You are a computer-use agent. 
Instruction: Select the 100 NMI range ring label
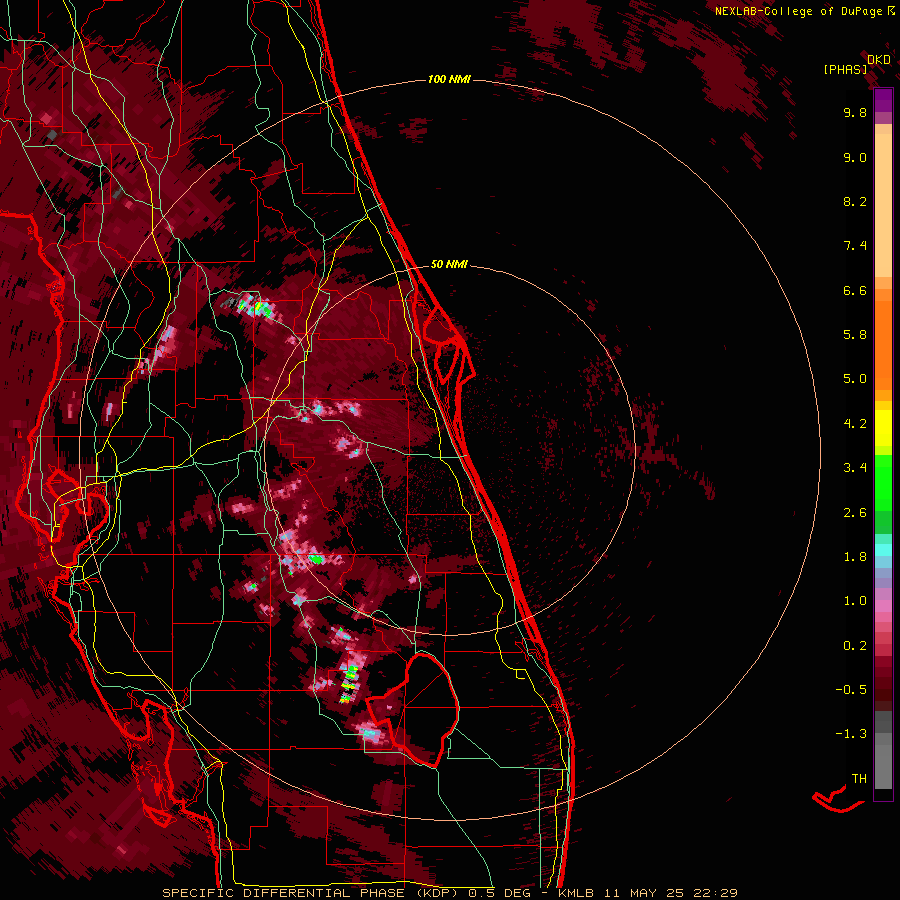449,79
